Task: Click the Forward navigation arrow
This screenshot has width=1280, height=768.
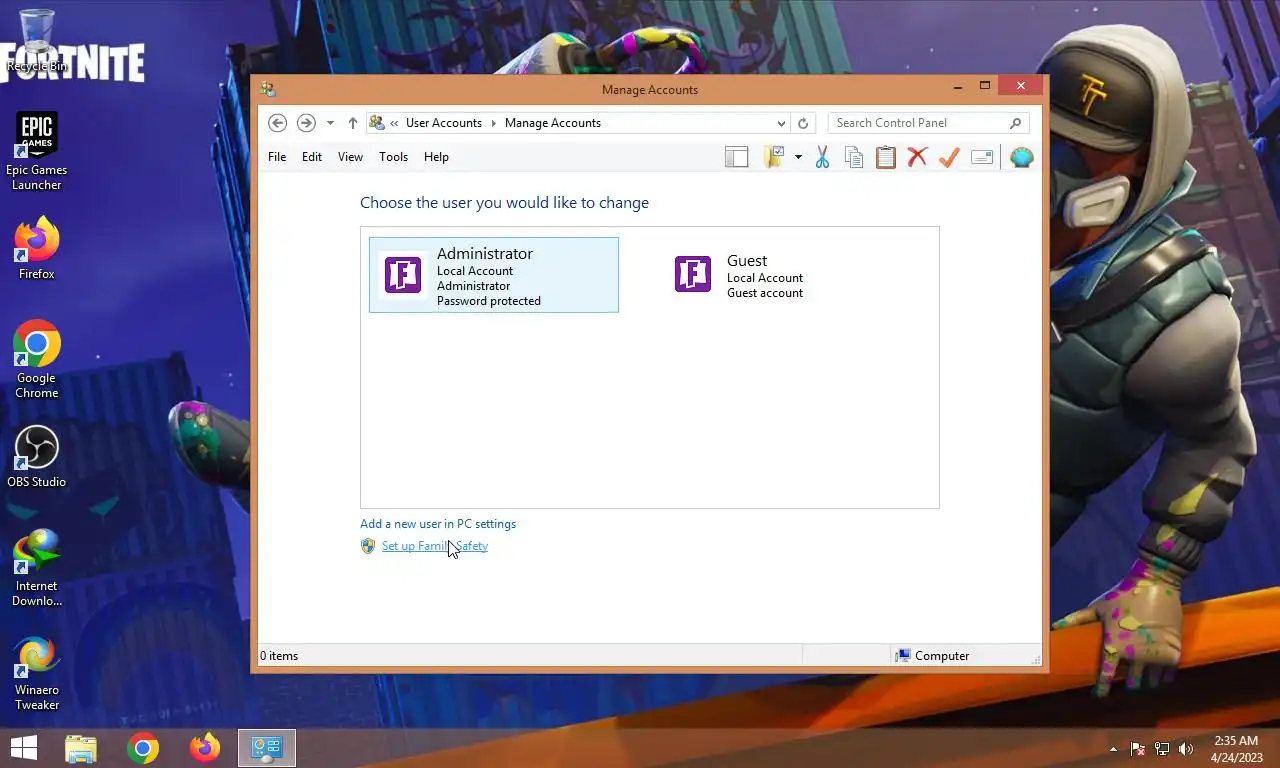Action: [x=306, y=123]
